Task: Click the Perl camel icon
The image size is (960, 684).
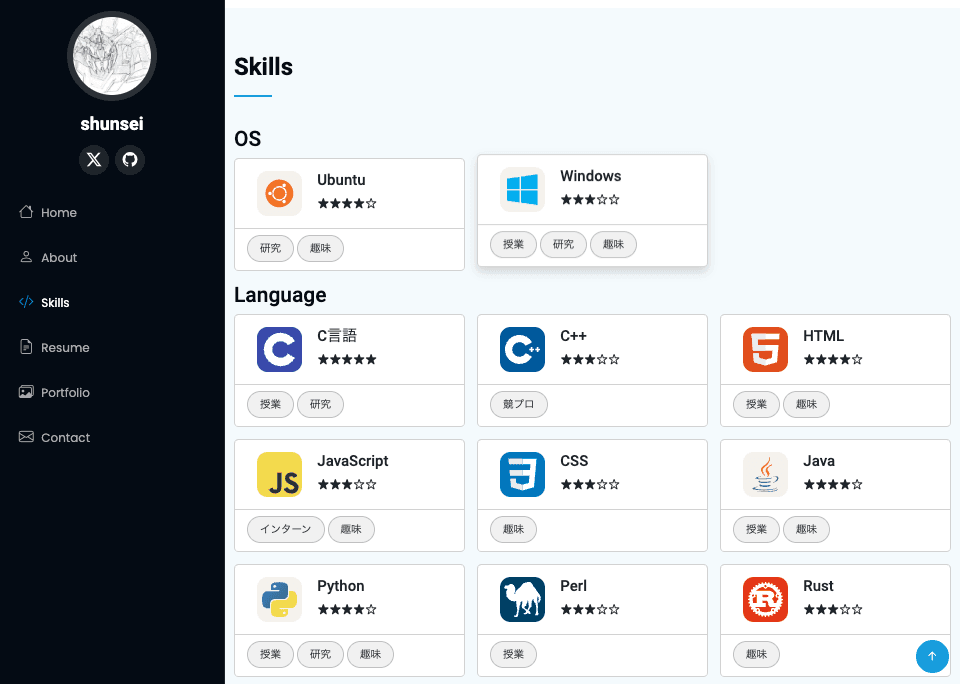Action: [x=522, y=599]
